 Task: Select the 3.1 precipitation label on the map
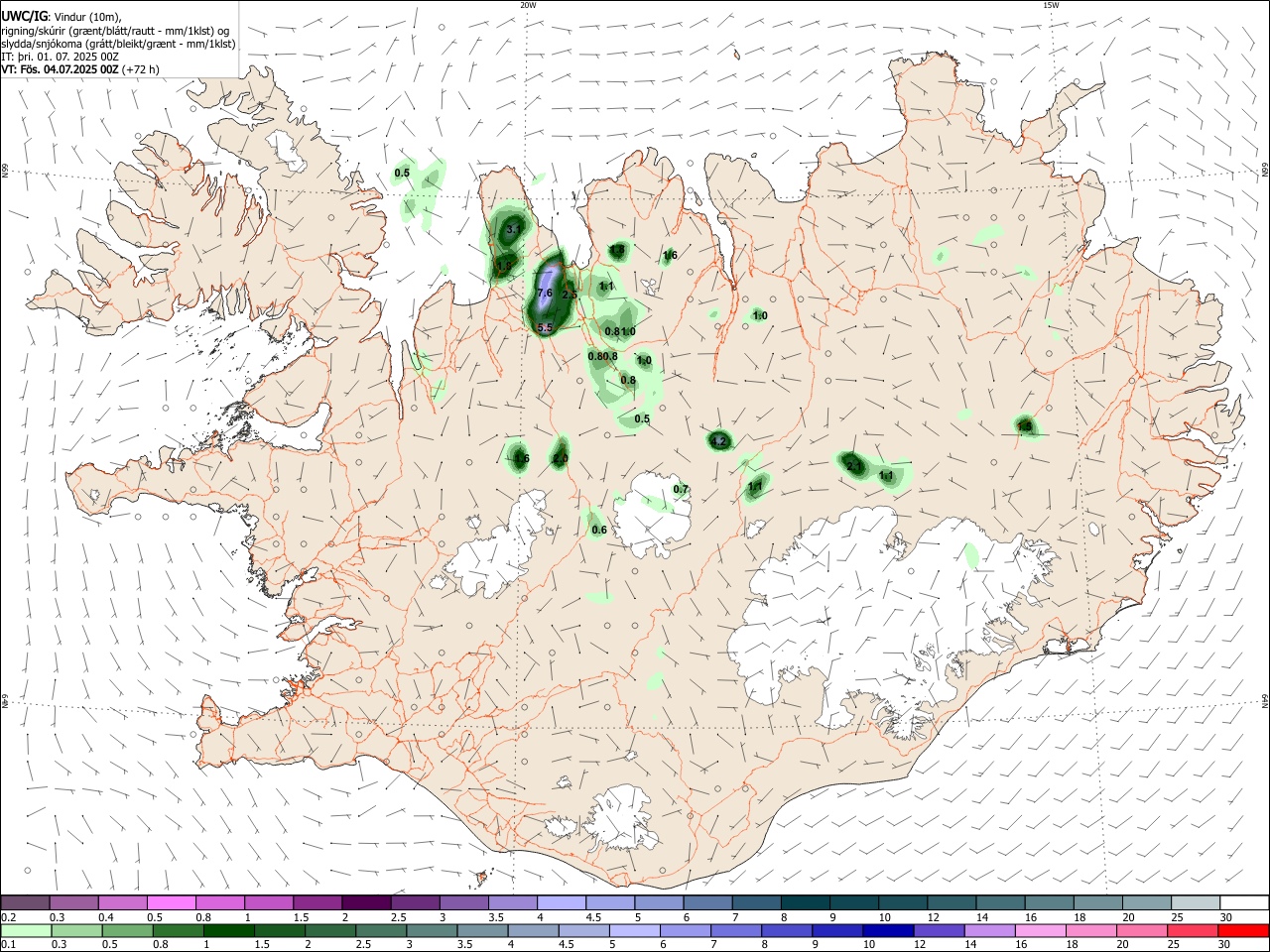[x=514, y=230]
